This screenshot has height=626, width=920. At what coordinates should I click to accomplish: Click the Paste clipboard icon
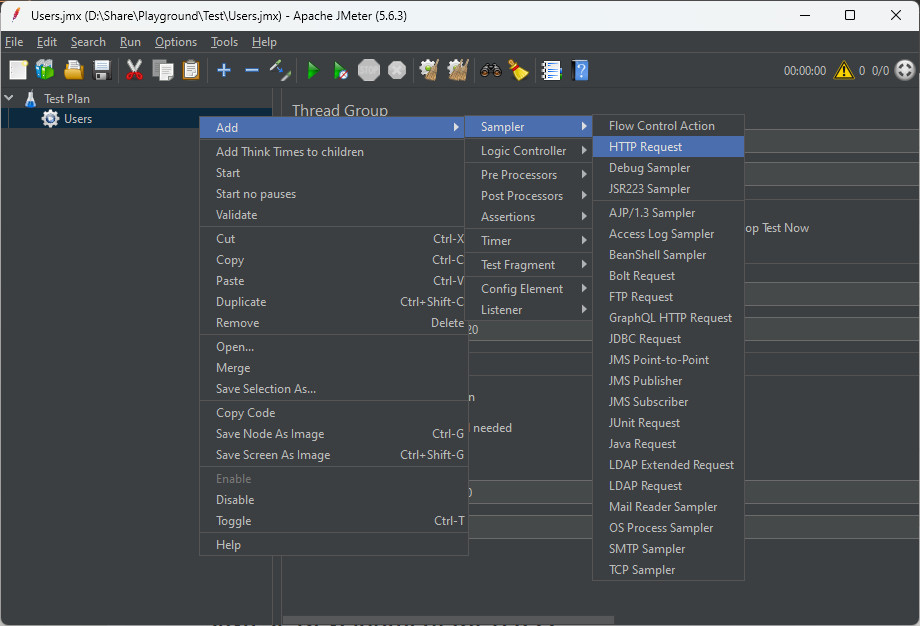point(191,70)
